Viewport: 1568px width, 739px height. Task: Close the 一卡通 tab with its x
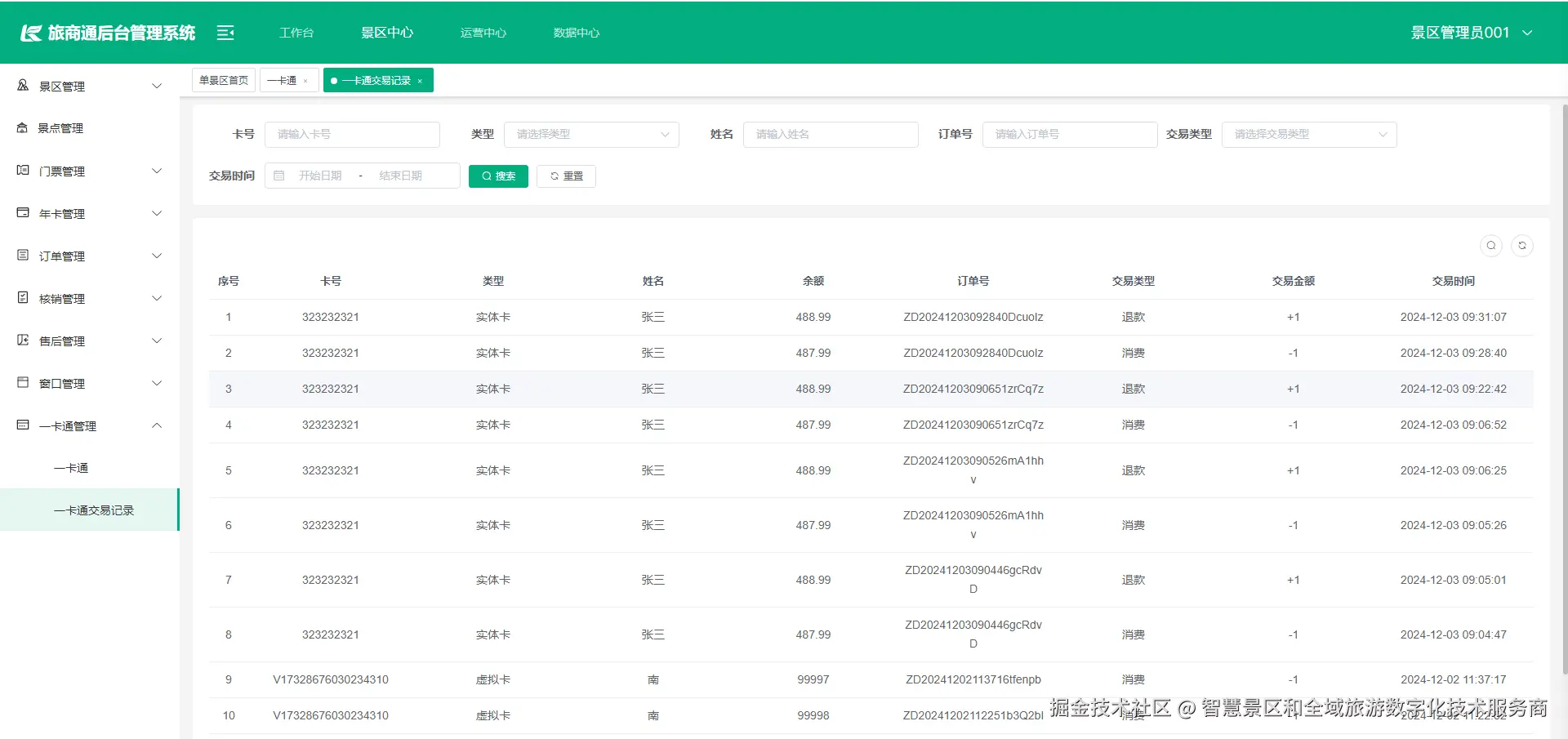[x=305, y=81]
